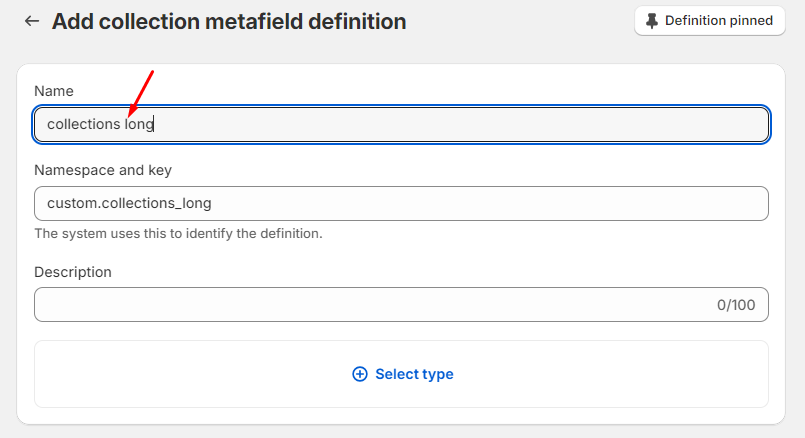
Task: Click the back arrow icon
Action: (32, 21)
